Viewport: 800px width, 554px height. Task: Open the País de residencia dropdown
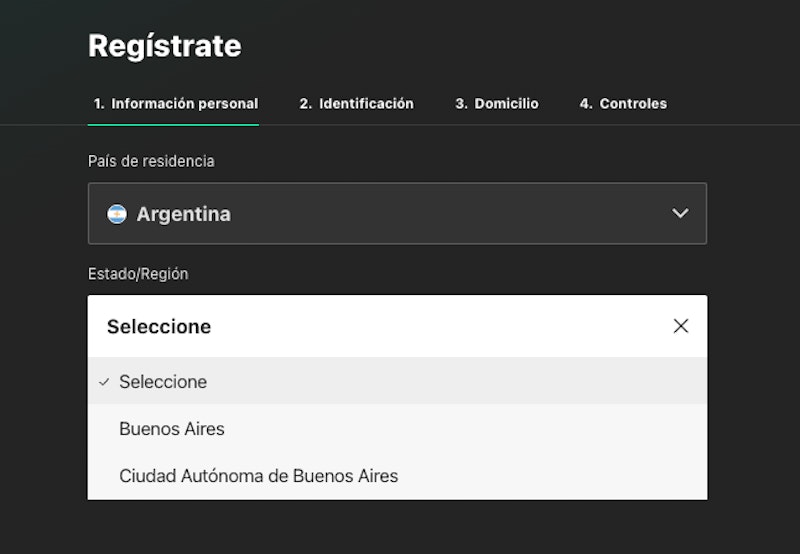click(x=397, y=213)
